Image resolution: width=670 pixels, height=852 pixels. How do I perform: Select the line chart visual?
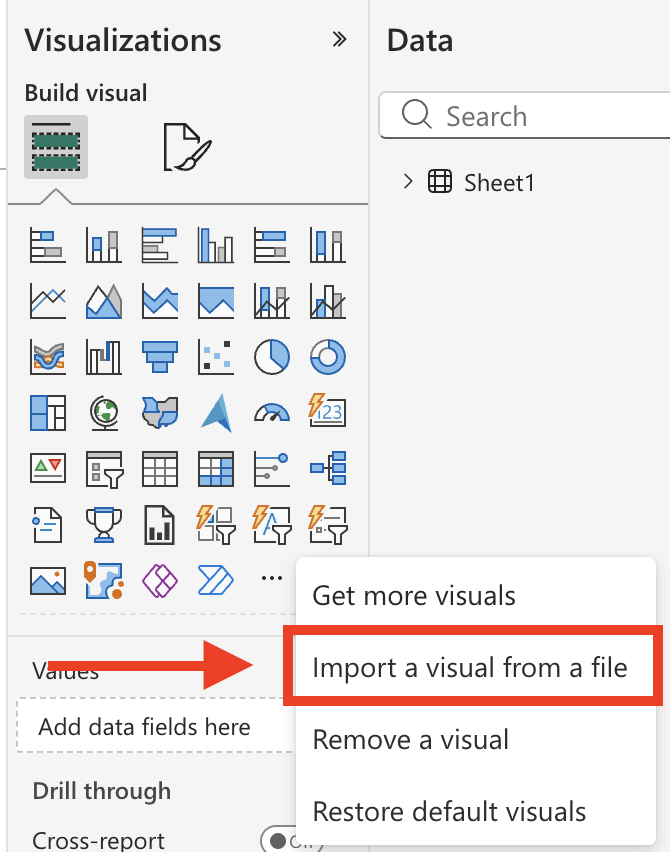click(47, 299)
